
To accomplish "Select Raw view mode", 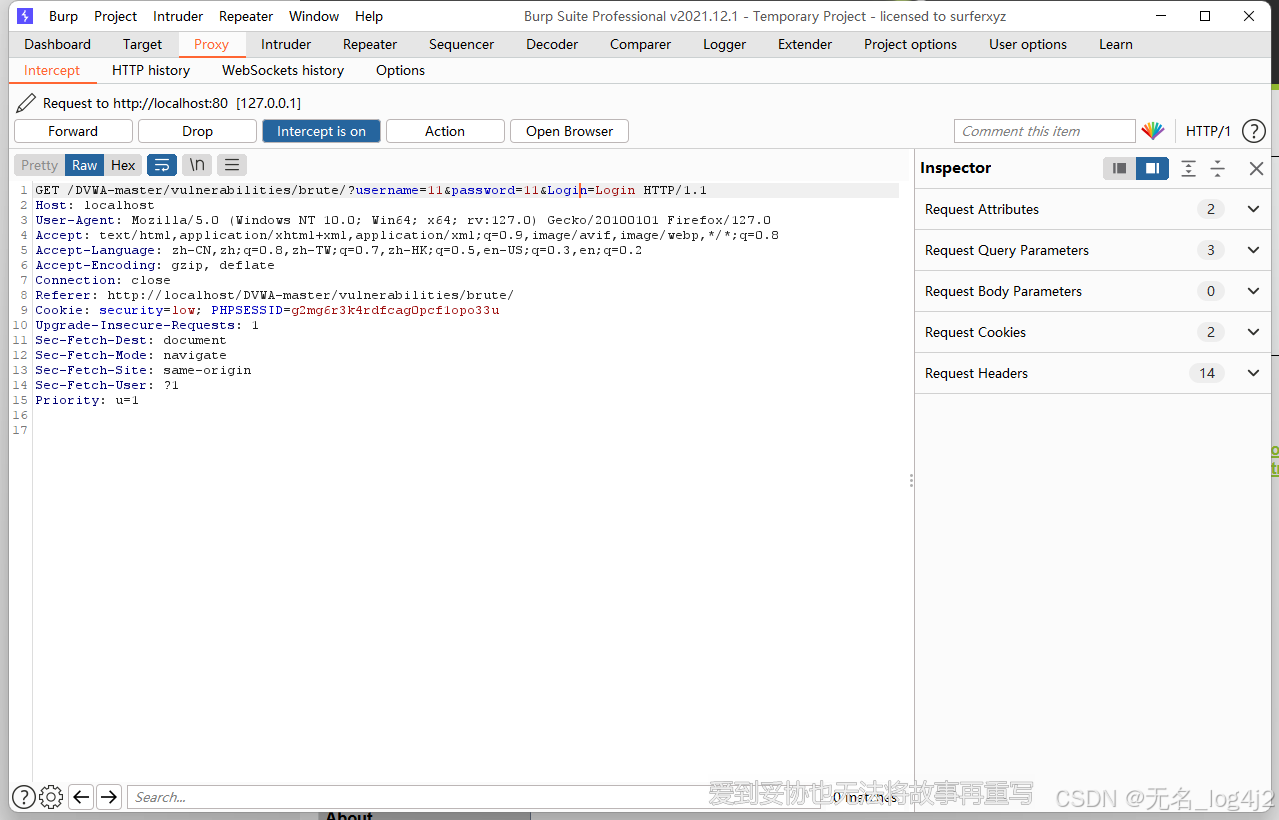I will (85, 165).
